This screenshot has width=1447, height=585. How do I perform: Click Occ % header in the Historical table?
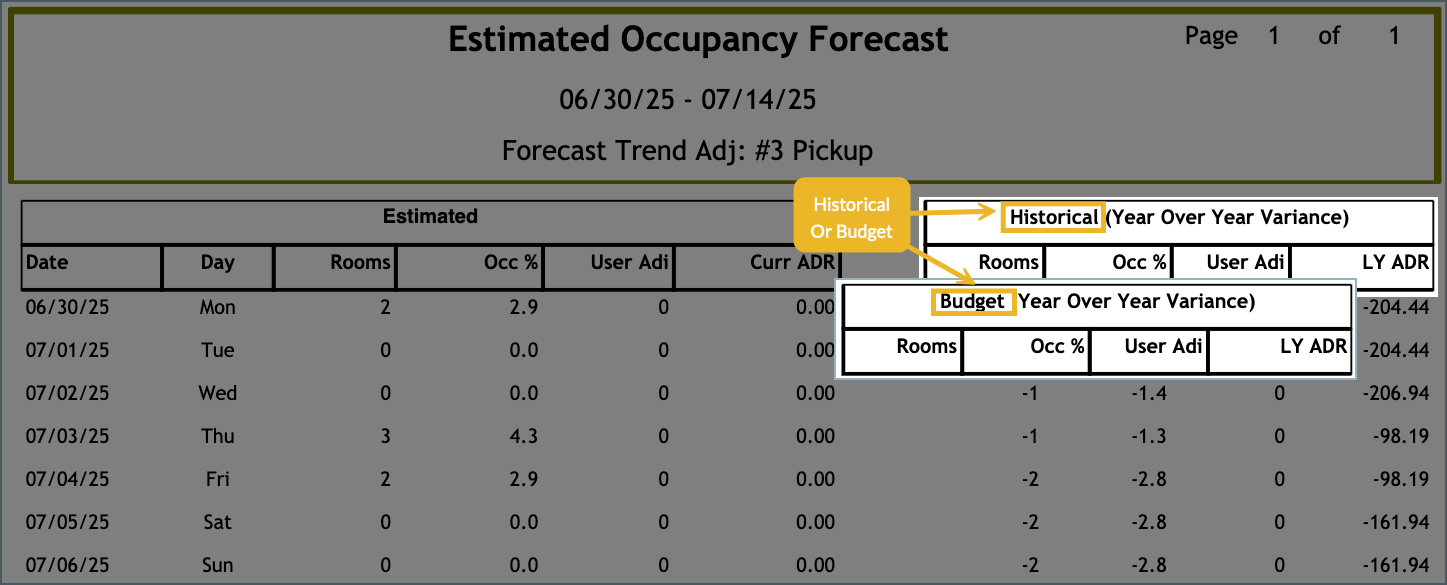pyautogui.click(x=1139, y=262)
